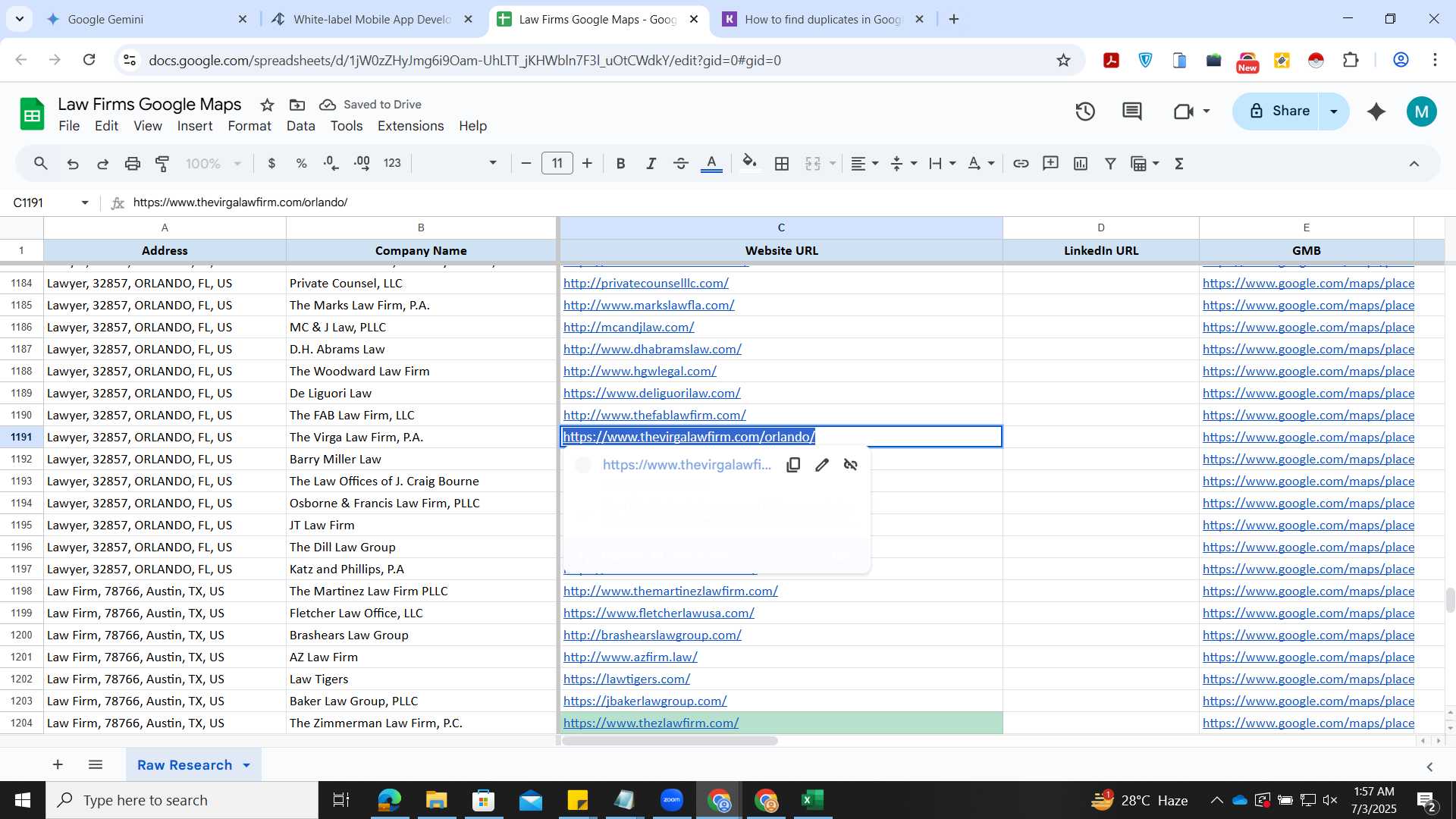Open the All sheets list icon
This screenshot has height=819, width=1456.
click(96, 764)
